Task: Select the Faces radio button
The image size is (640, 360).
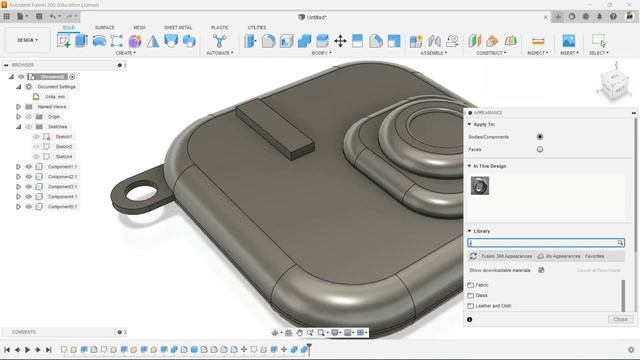Action: 540,149
